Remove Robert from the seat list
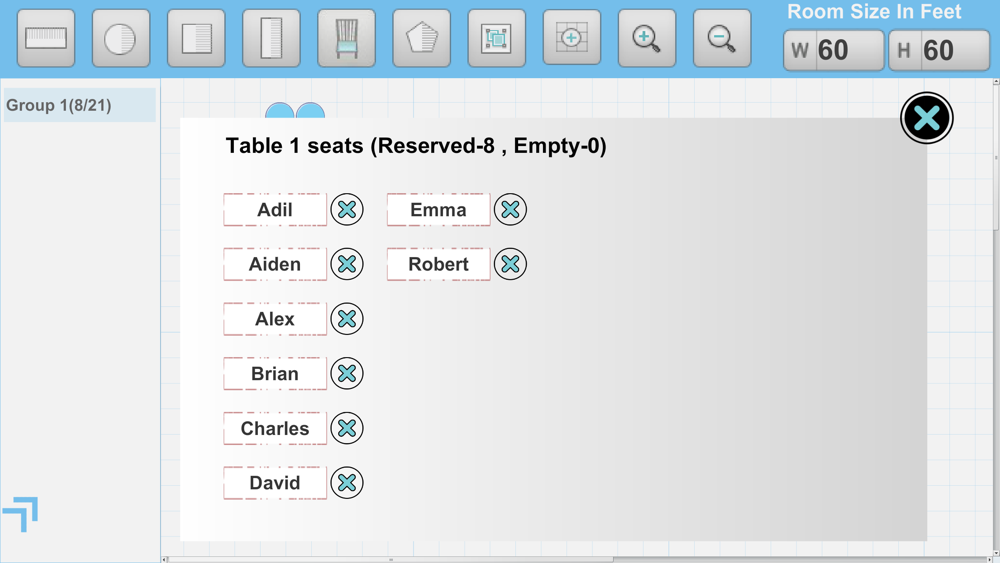This screenshot has width=1000, height=563. [x=510, y=264]
